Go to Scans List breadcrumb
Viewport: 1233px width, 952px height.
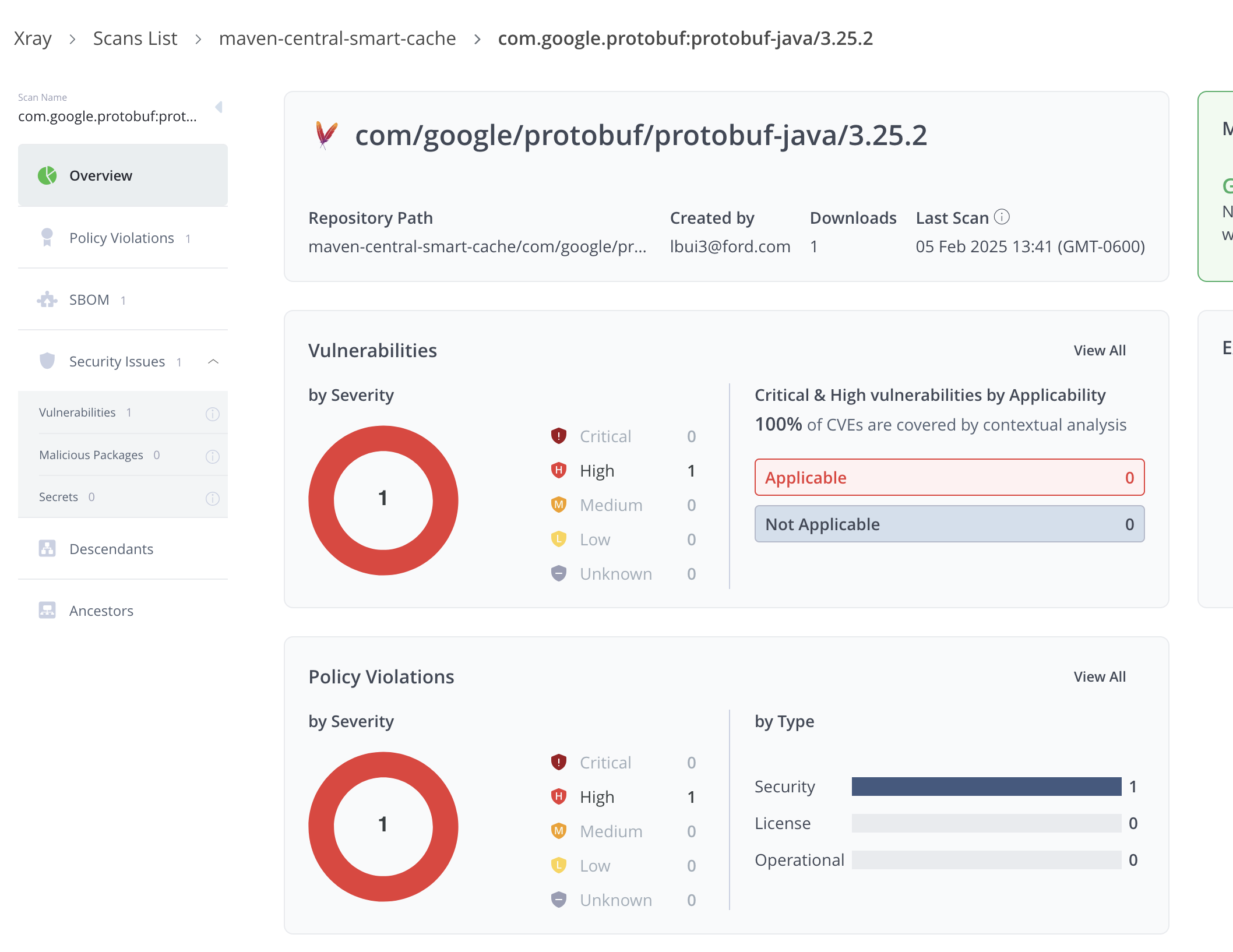click(135, 38)
